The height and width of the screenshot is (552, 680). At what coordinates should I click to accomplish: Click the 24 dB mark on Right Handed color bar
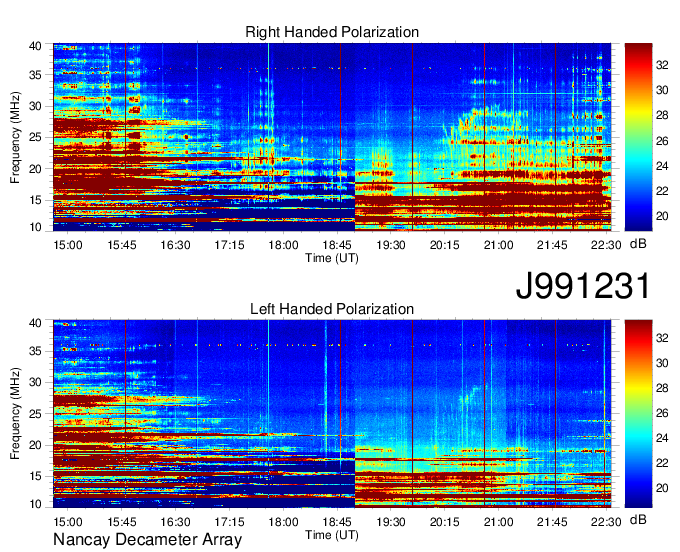click(662, 166)
